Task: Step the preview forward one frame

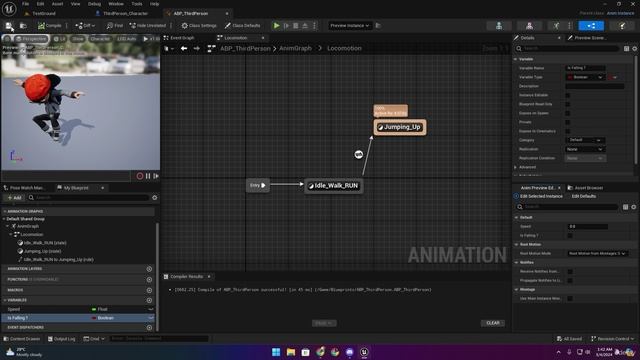Action: click(156, 176)
